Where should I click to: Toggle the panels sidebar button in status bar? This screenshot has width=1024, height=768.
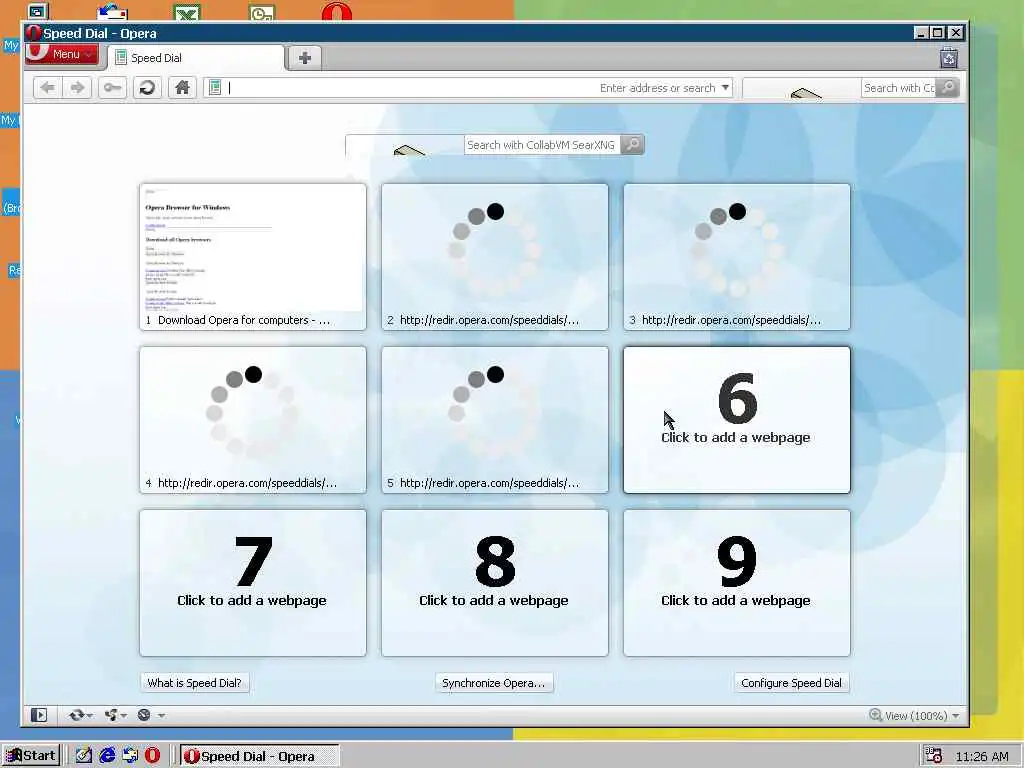(39, 715)
